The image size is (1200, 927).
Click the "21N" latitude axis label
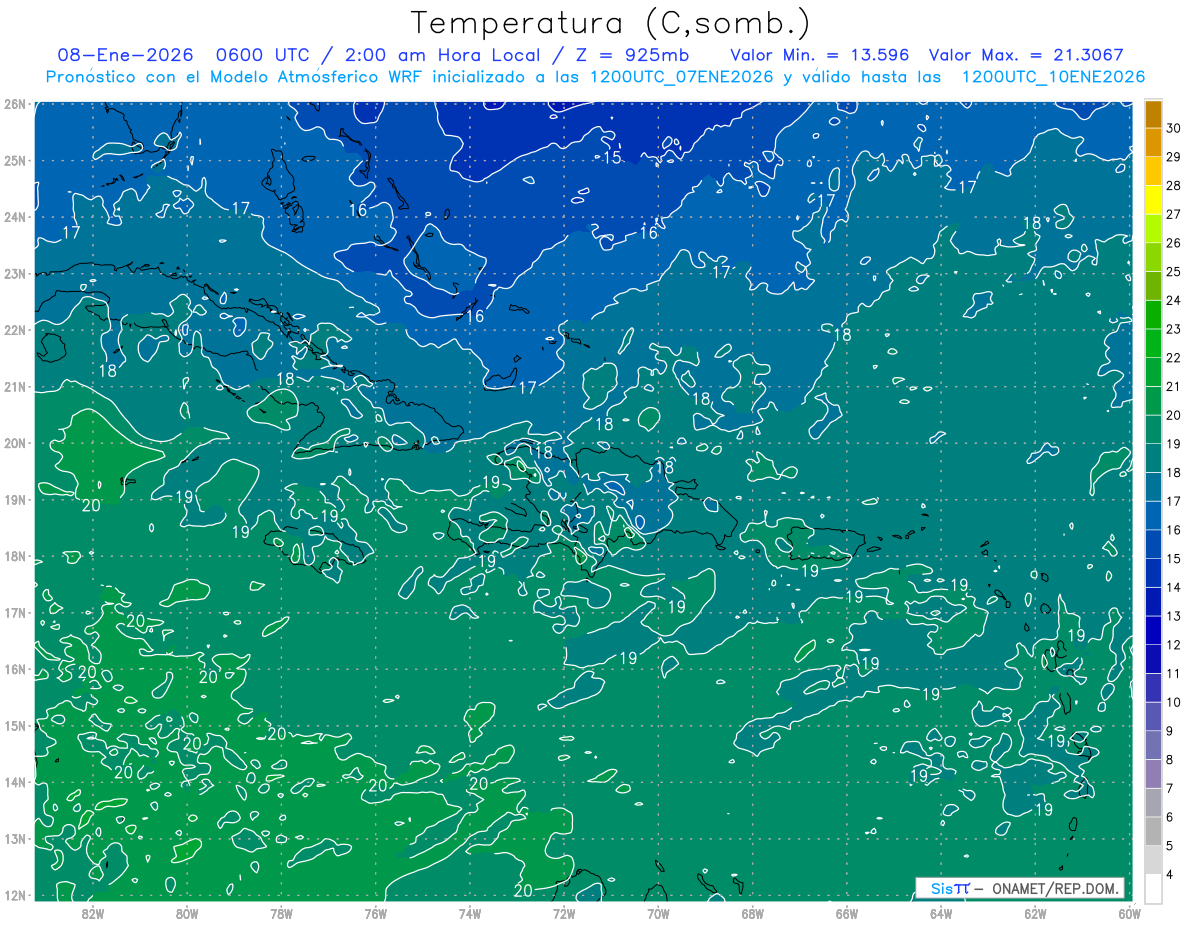pos(15,387)
